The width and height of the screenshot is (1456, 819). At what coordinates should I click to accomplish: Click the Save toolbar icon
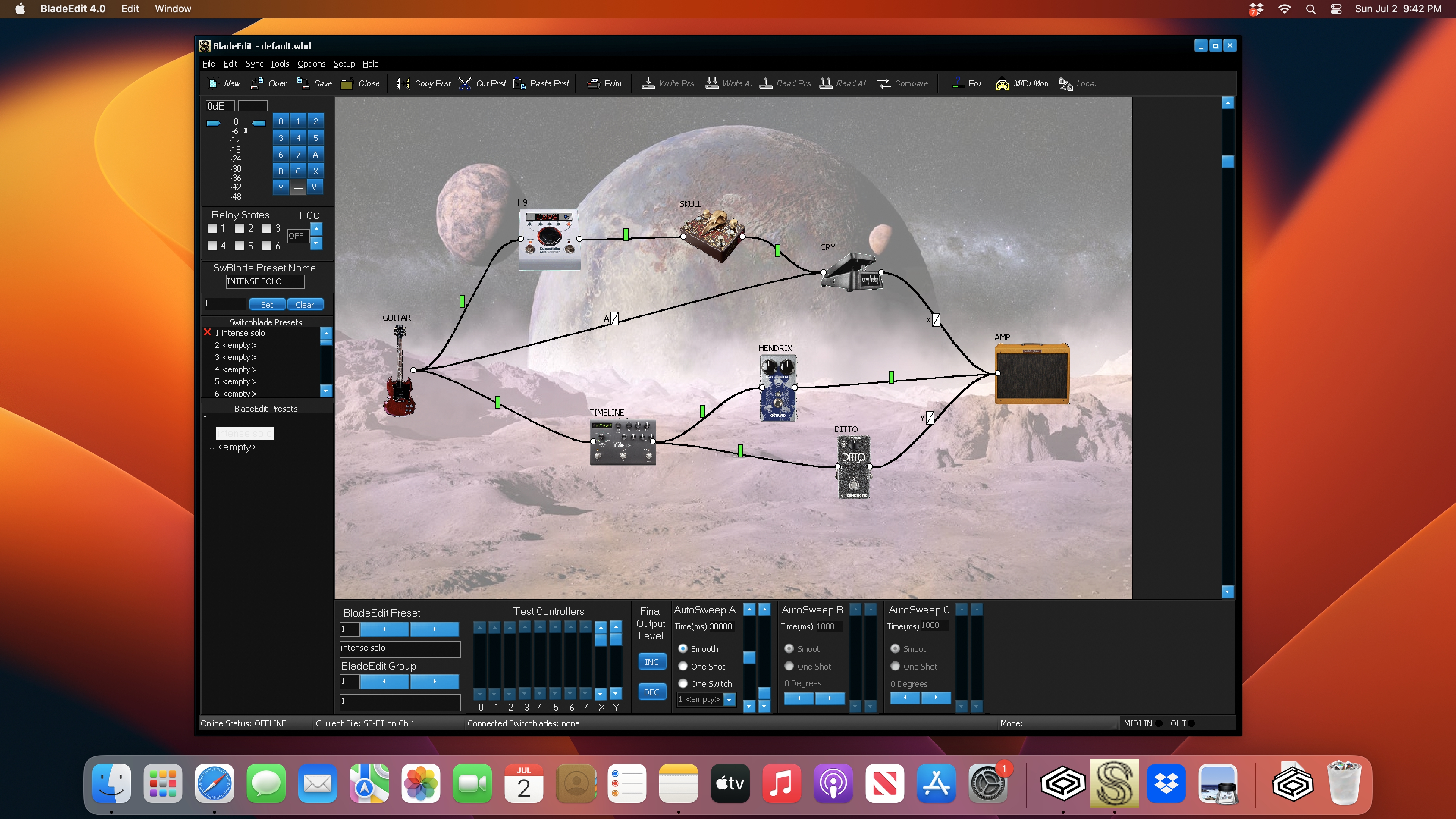303,84
